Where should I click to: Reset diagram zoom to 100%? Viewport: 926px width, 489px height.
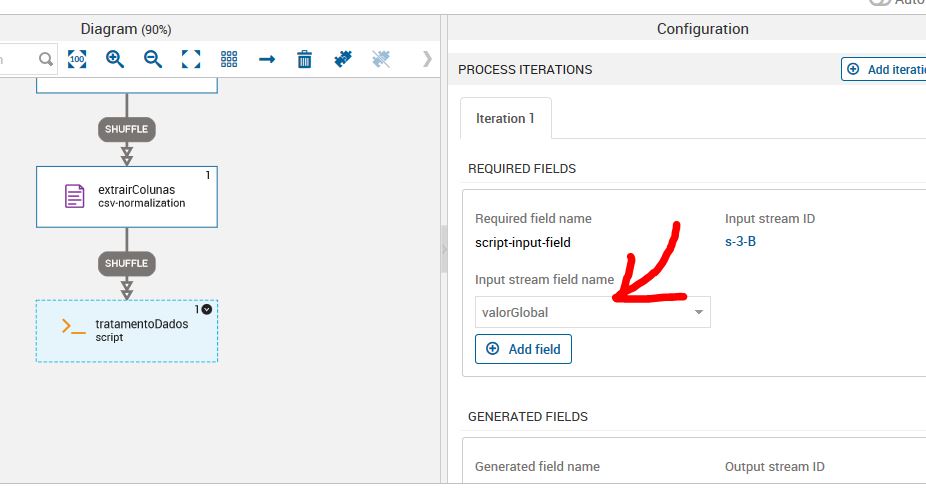tap(77, 59)
